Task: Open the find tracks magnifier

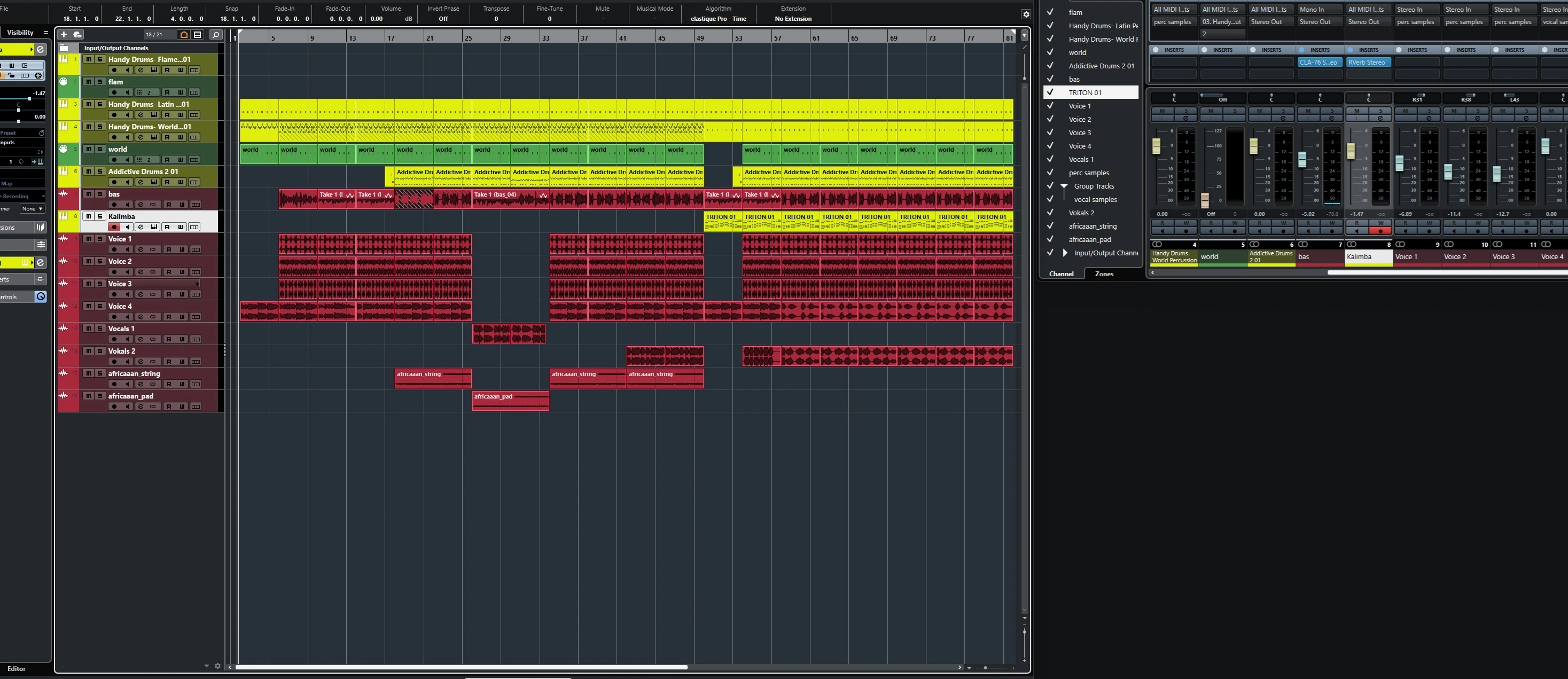Action: tap(216, 35)
